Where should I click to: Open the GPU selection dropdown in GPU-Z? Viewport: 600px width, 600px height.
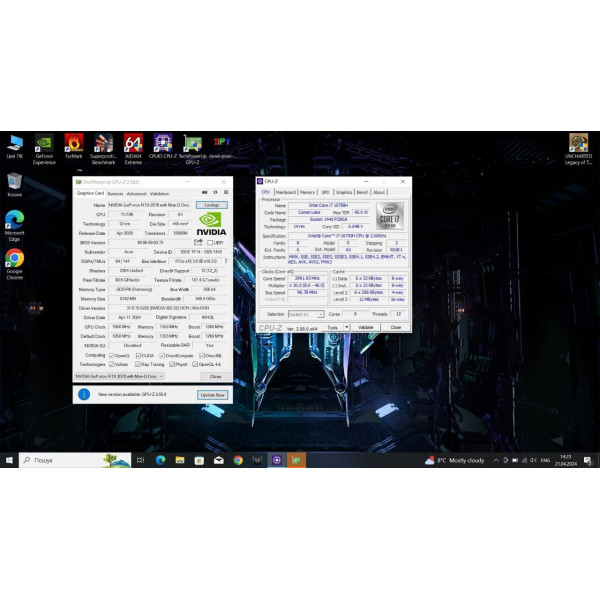(119, 377)
